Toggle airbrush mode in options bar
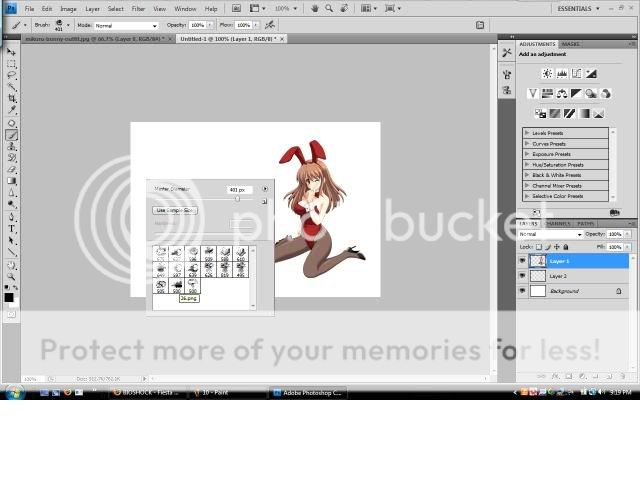Screen dimensions: 640x485 click(x=269, y=25)
